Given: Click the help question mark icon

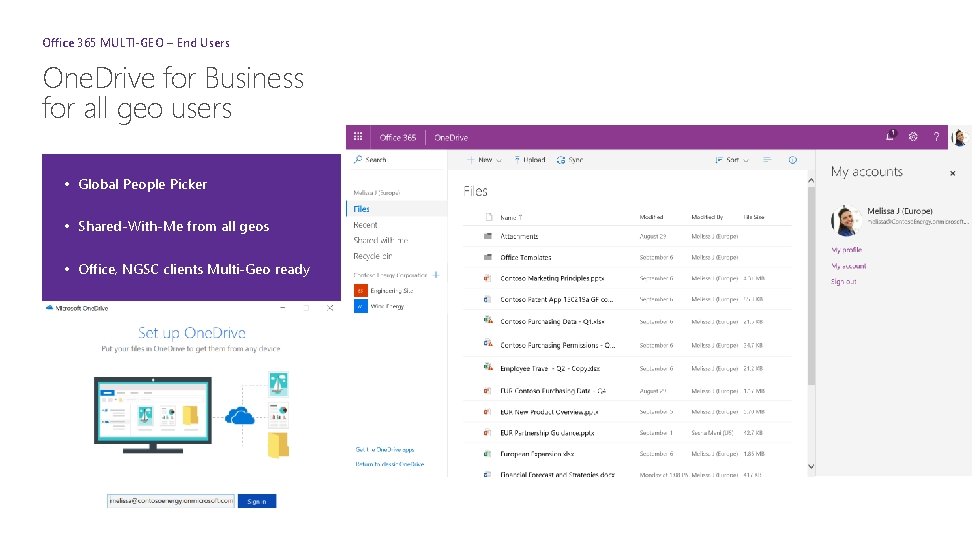Looking at the screenshot, I should pos(936,137).
